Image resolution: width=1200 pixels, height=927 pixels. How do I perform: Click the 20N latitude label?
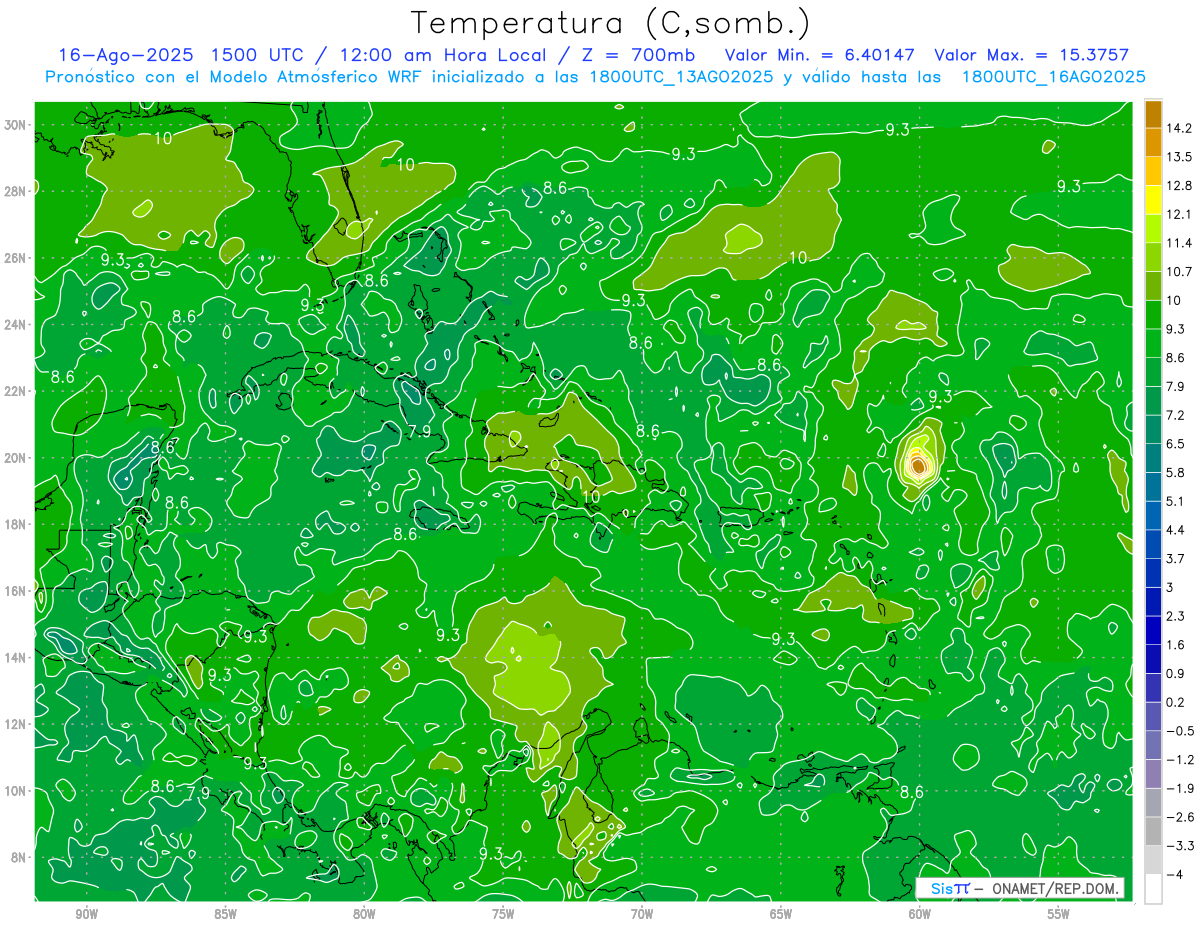coord(17,458)
